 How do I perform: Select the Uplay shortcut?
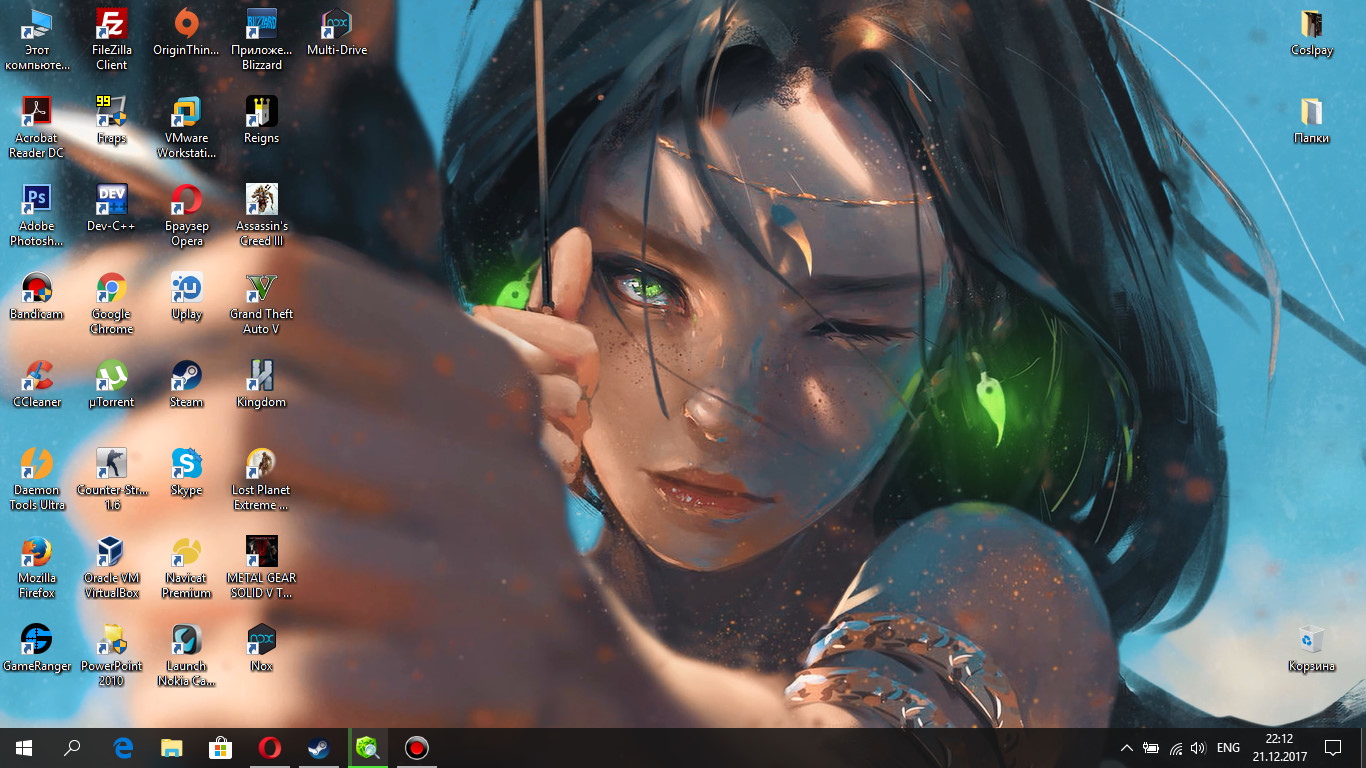(187, 297)
